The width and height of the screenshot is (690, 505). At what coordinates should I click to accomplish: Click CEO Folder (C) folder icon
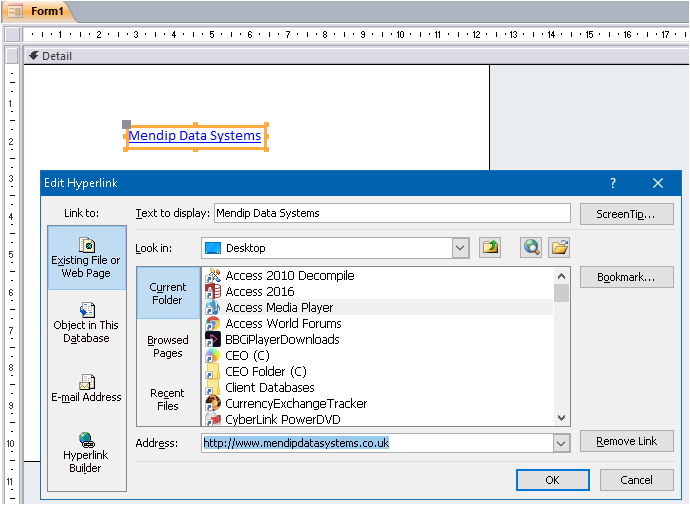(x=213, y=372)
